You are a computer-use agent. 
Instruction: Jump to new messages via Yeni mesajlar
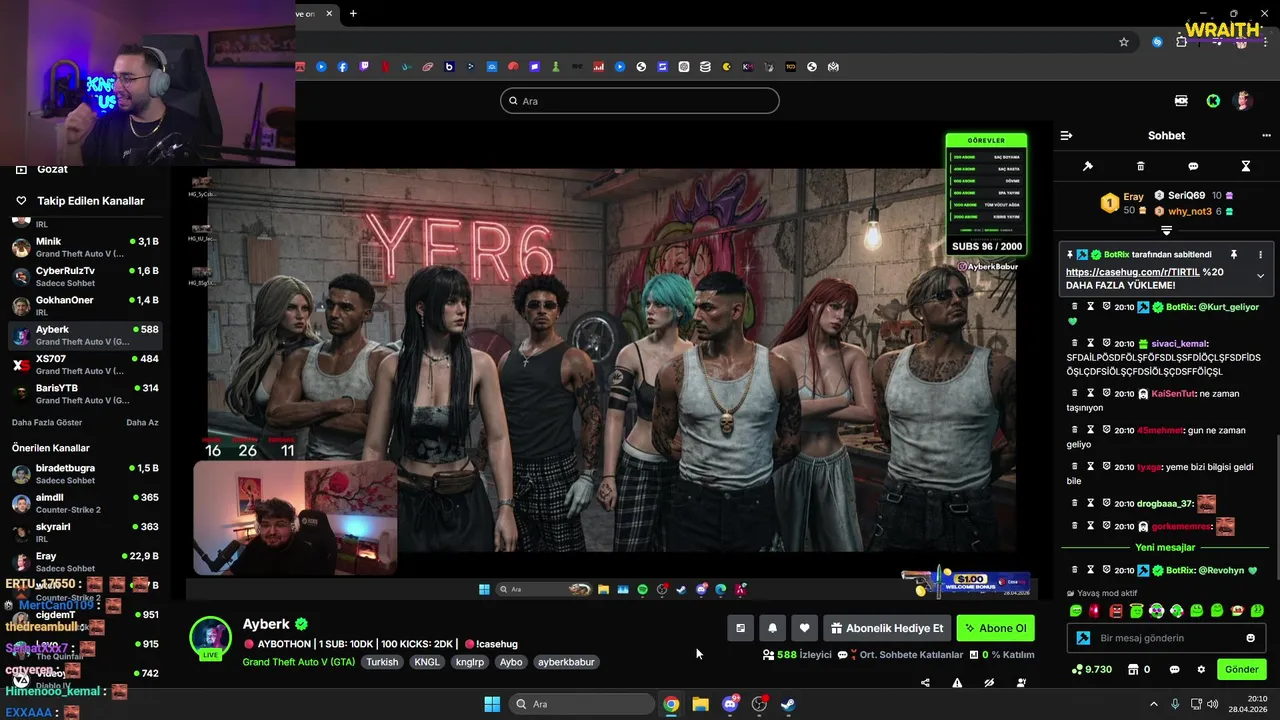pyautogui.click(x=1165, y=548)
